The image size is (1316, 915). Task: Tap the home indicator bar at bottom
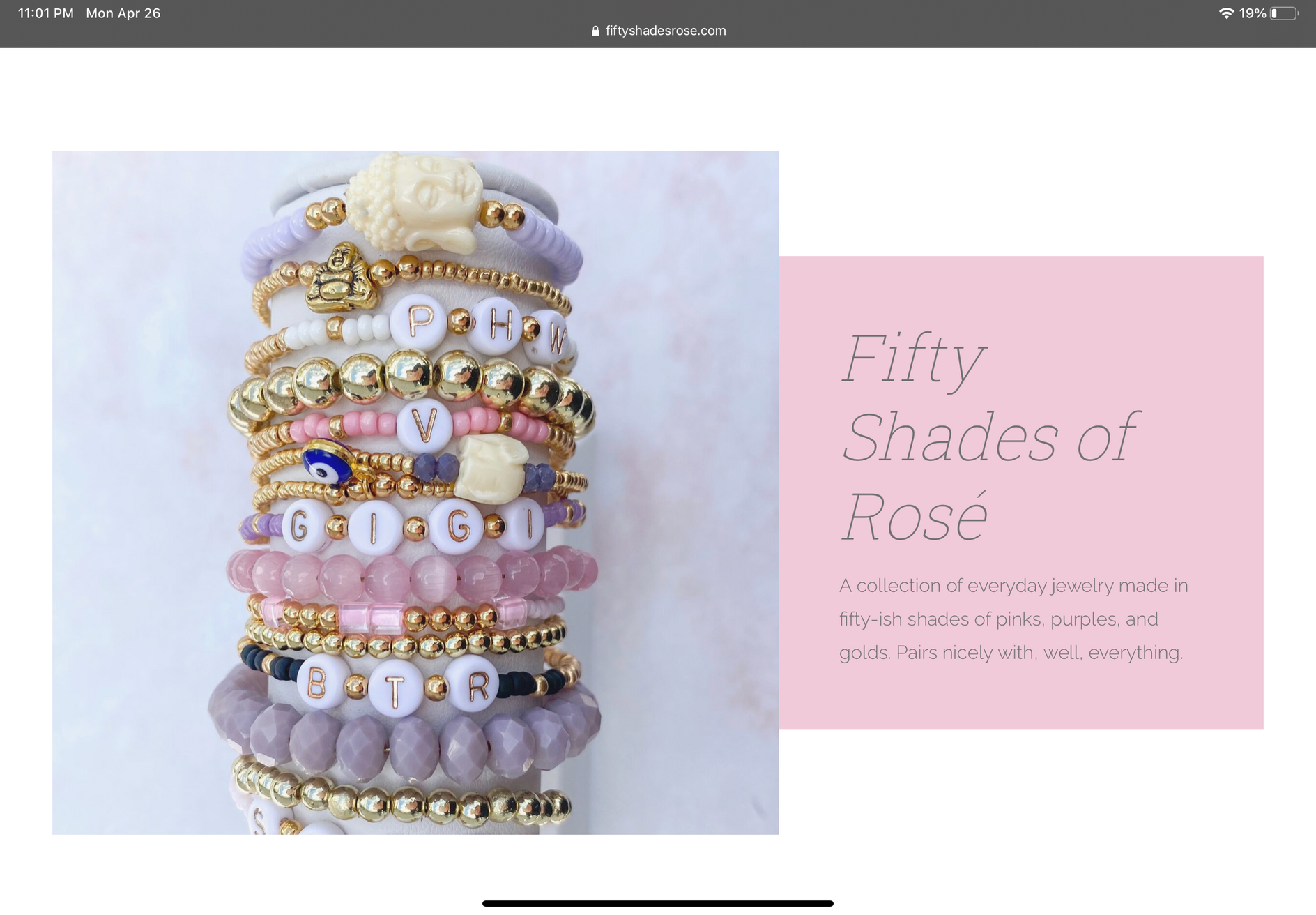click(x=658, y=903)
